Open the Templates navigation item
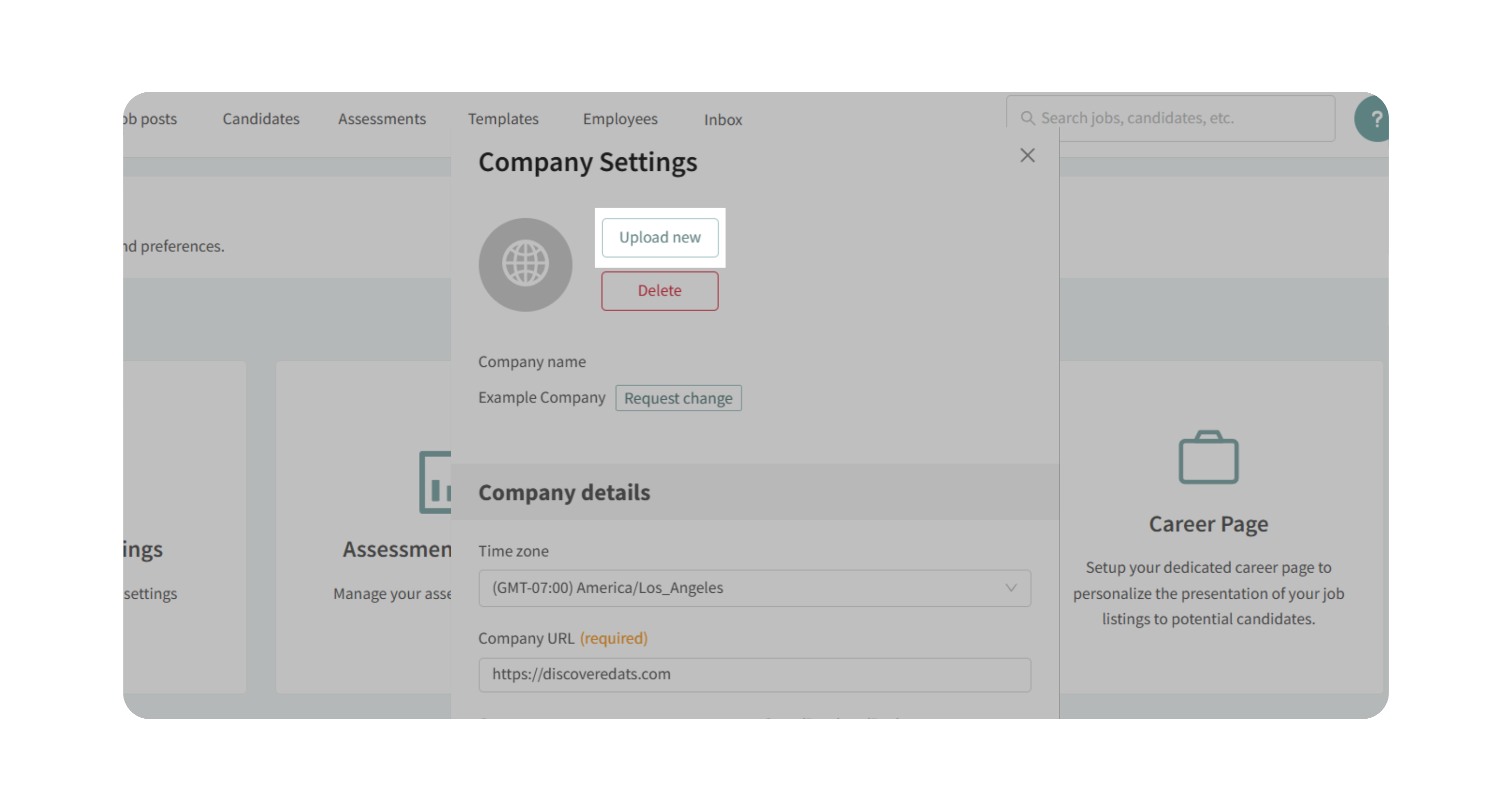The width and height of the screenshot is (1512, 811). (503, 119)
